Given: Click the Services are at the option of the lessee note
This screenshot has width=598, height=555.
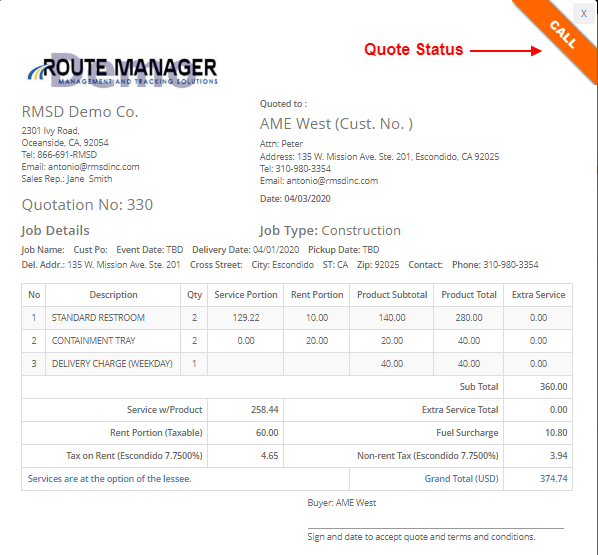Looking at the screenshot, I should coord(109,479).
